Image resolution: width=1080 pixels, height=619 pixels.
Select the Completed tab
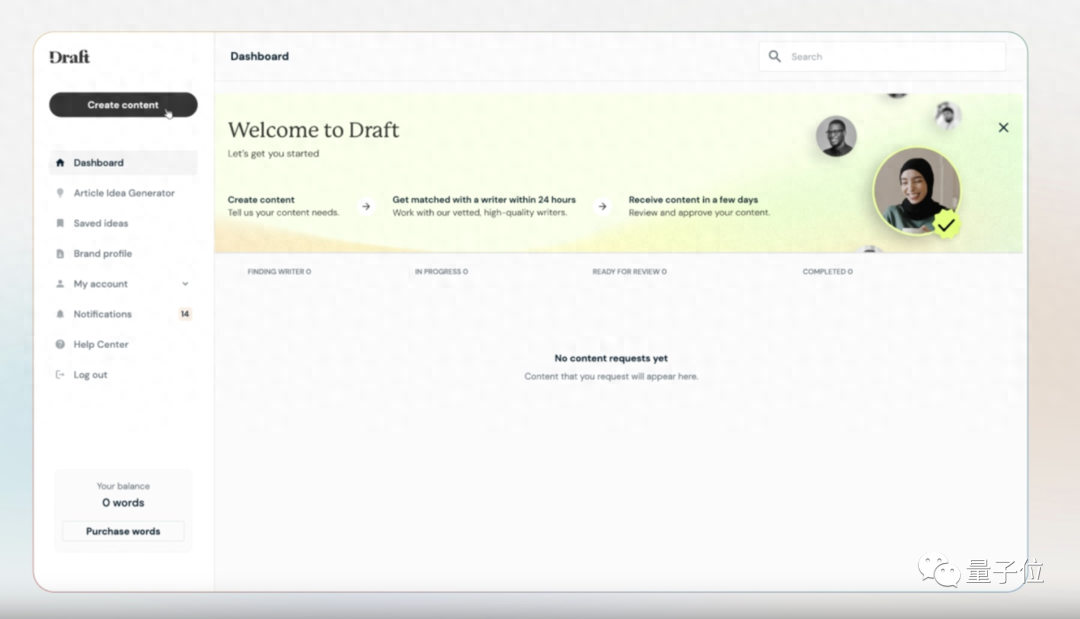pos(827,272)
